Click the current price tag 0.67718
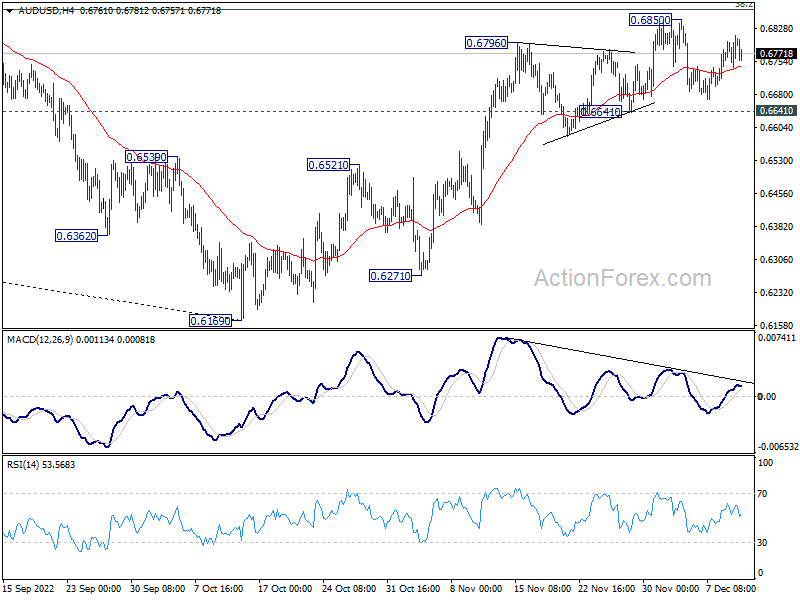 click(776, 54)
